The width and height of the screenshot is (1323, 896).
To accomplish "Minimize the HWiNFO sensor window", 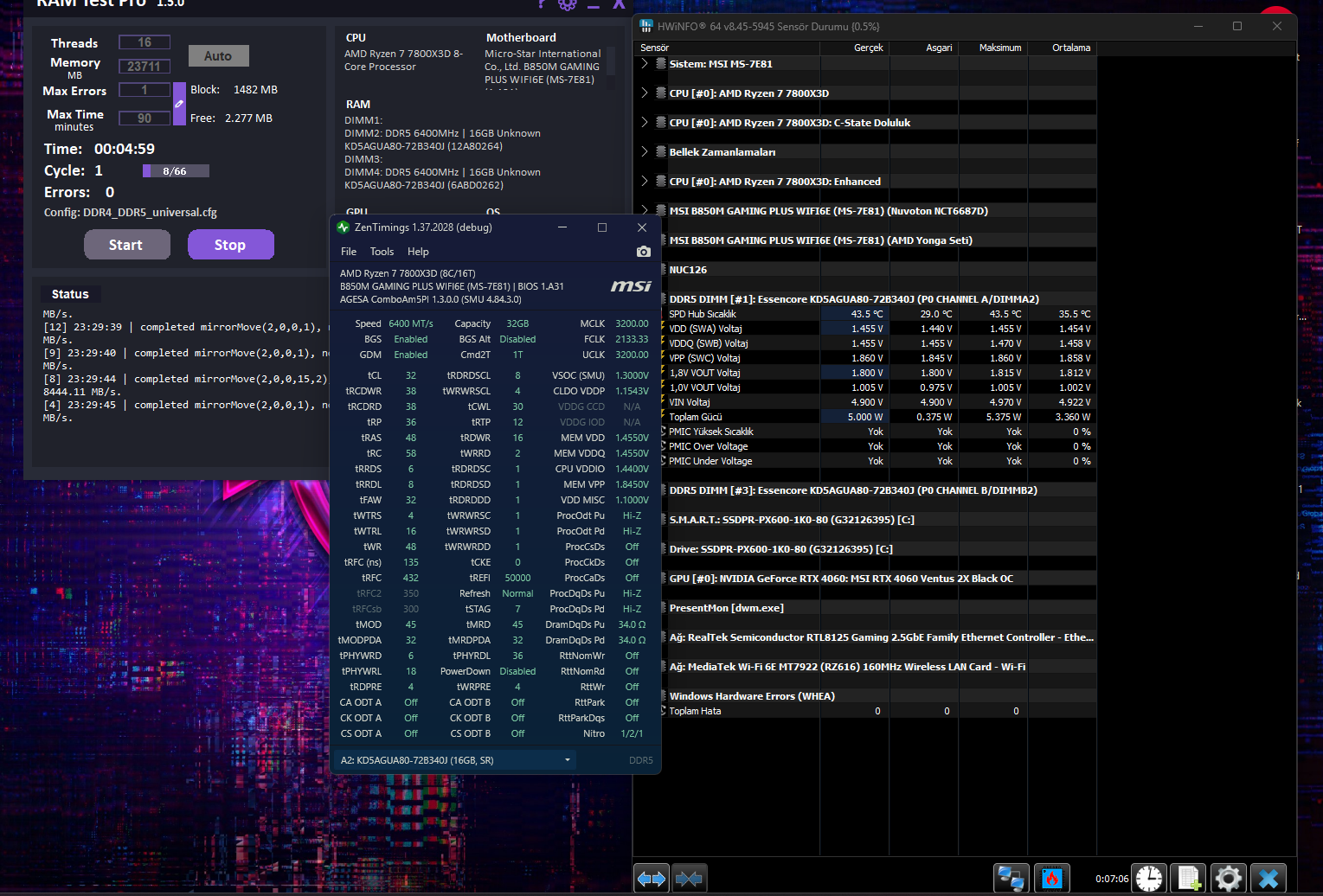I will pos(1199,26).
